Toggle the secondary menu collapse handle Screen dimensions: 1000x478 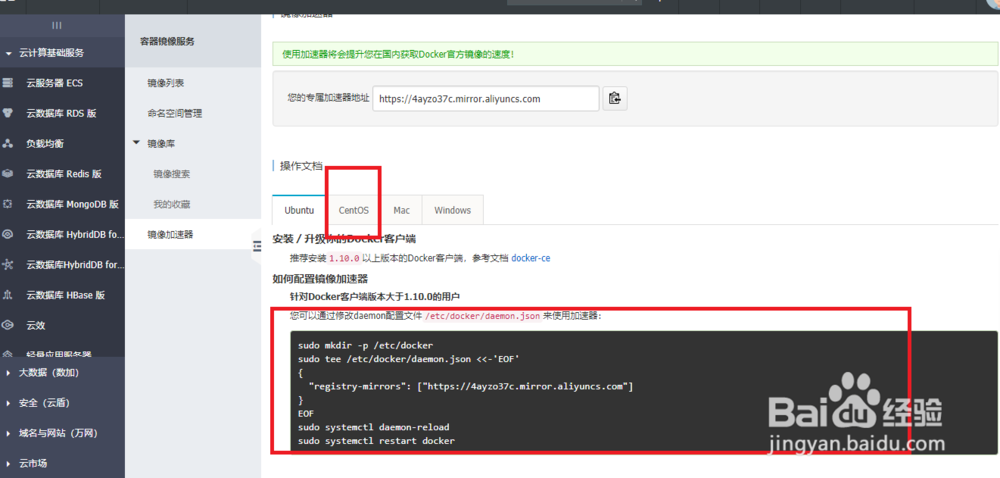(x=257, y=246)
